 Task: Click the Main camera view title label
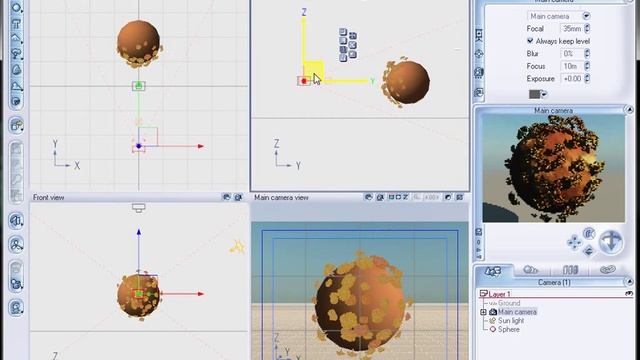[x=281, y=198]
